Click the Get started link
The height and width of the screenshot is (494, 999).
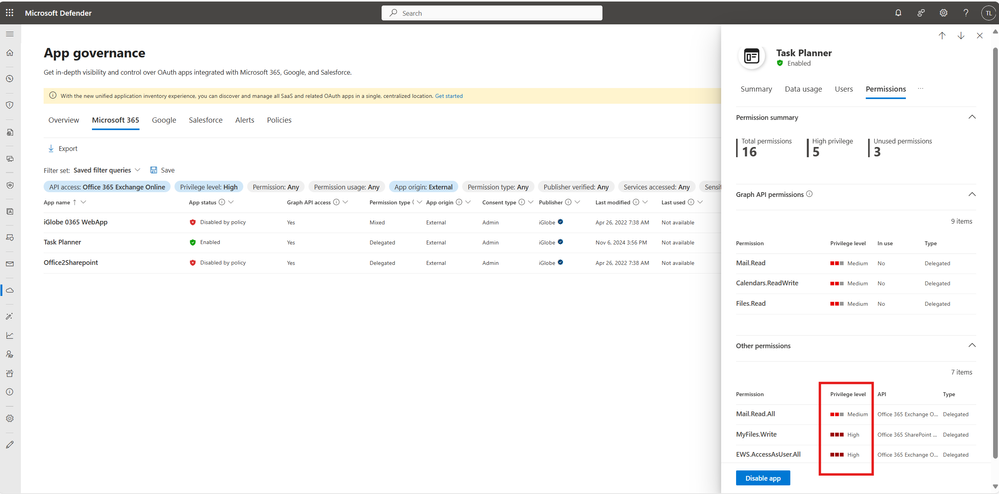(x=449, y=96)
